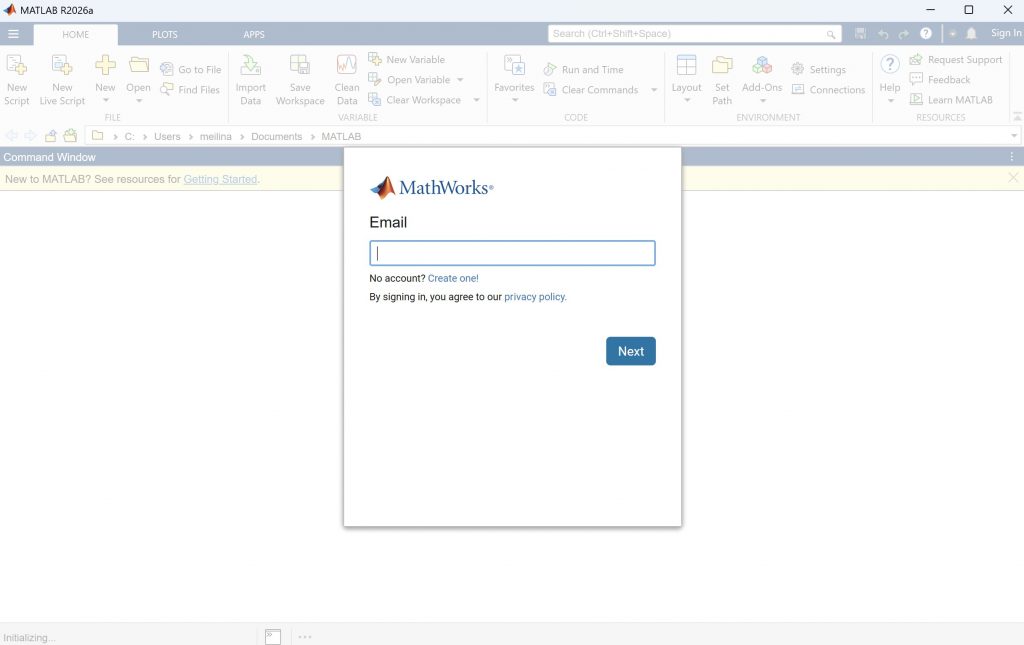
Task: Expand the Layout dropdown arrow
Action: tap(687, 101)
